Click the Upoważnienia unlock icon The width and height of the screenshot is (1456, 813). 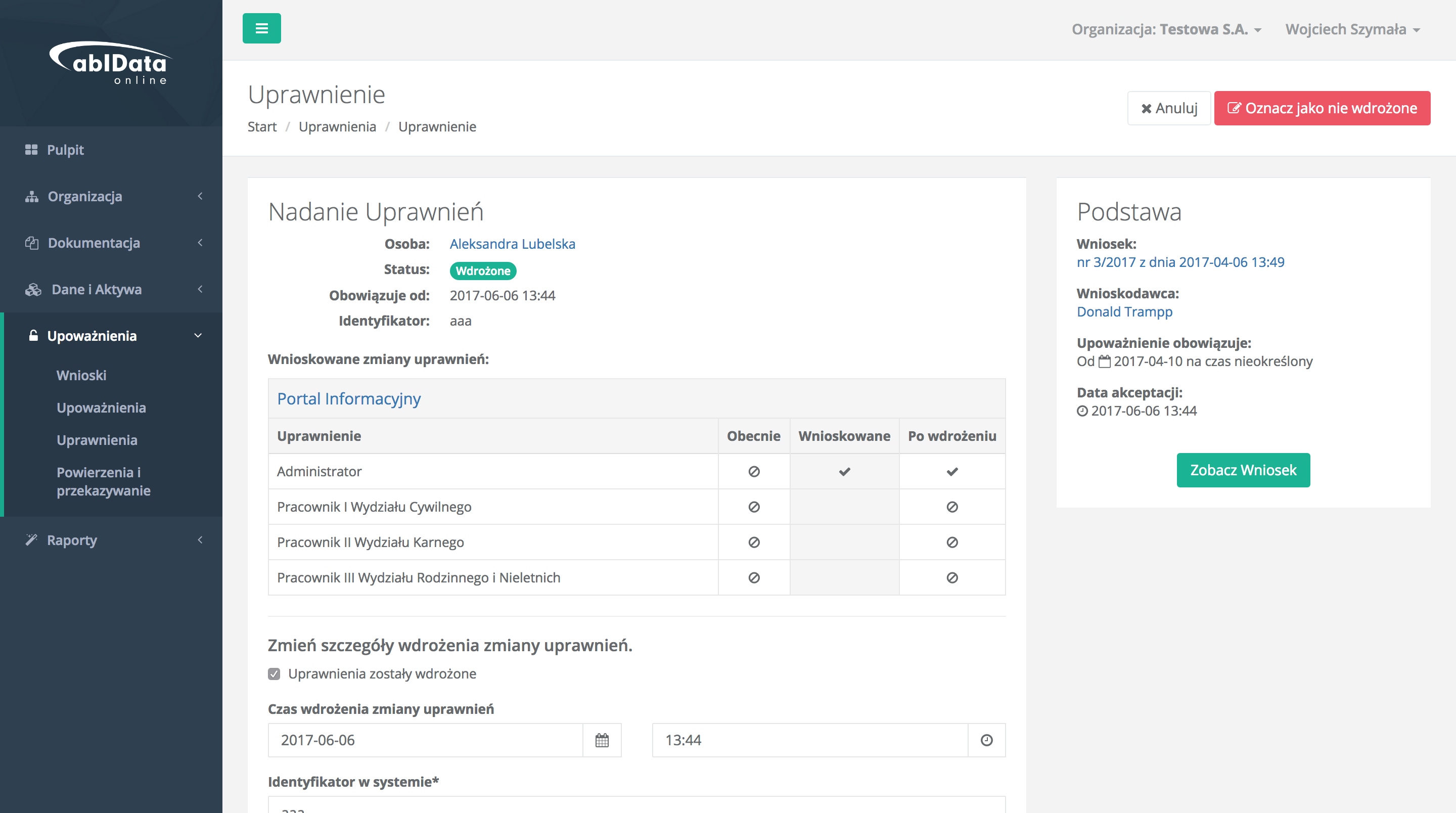[x=33, y=336]
